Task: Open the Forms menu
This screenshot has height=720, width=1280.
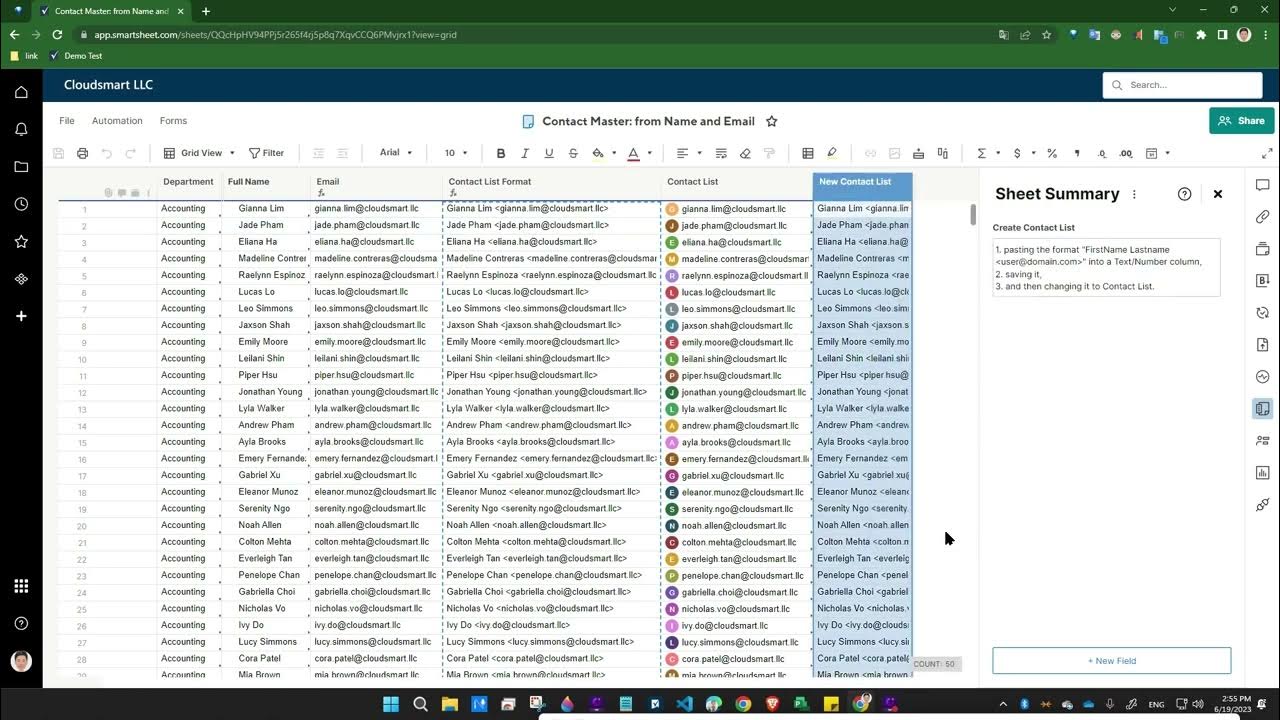Action: tap(173, 121)
